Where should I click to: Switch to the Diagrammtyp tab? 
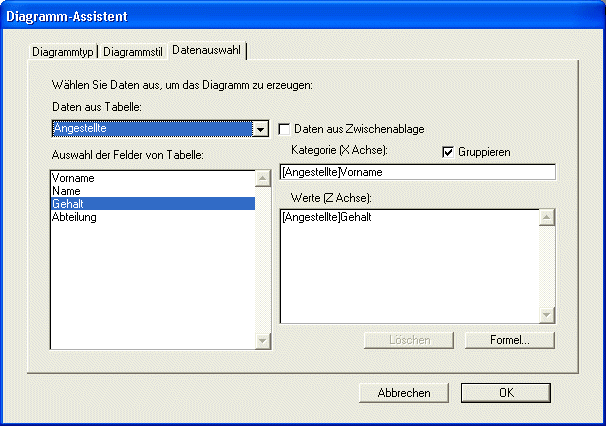(63, 51)
